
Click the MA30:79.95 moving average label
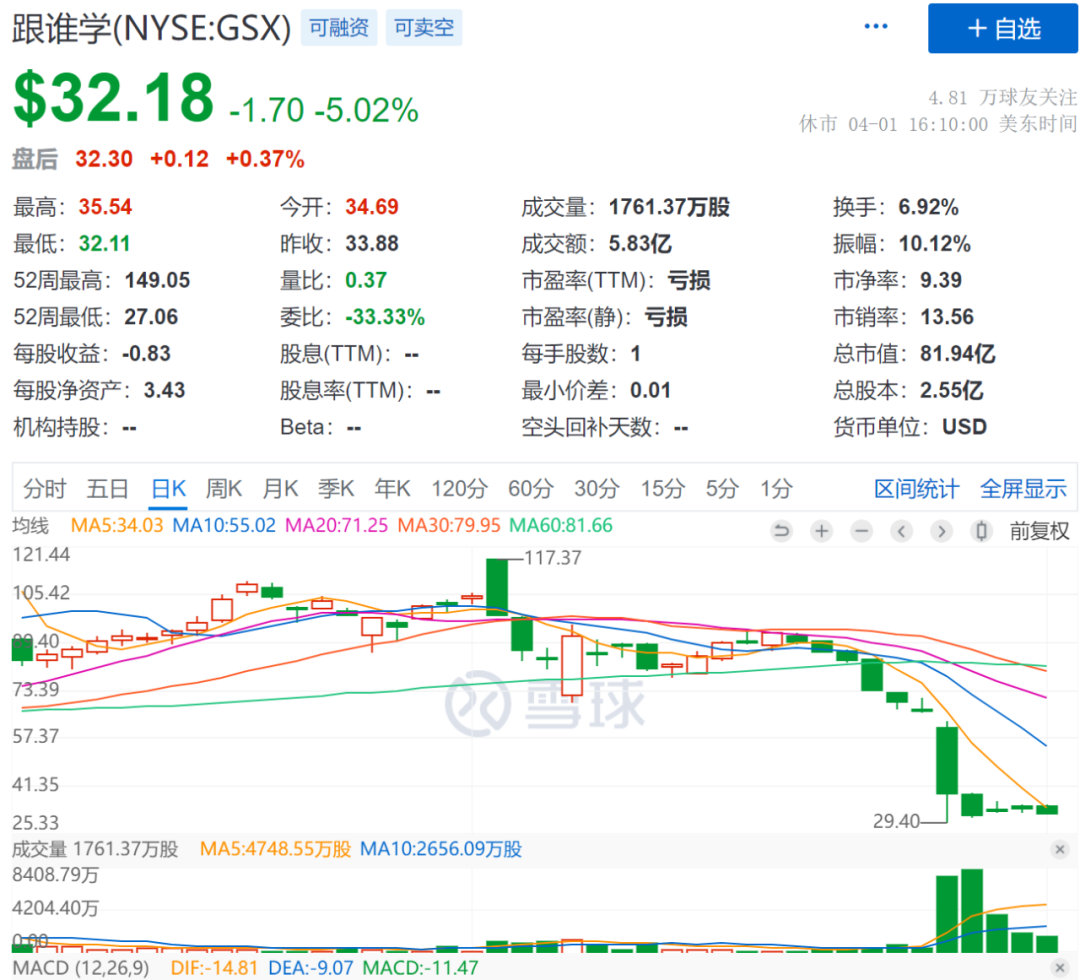(449, 525)
